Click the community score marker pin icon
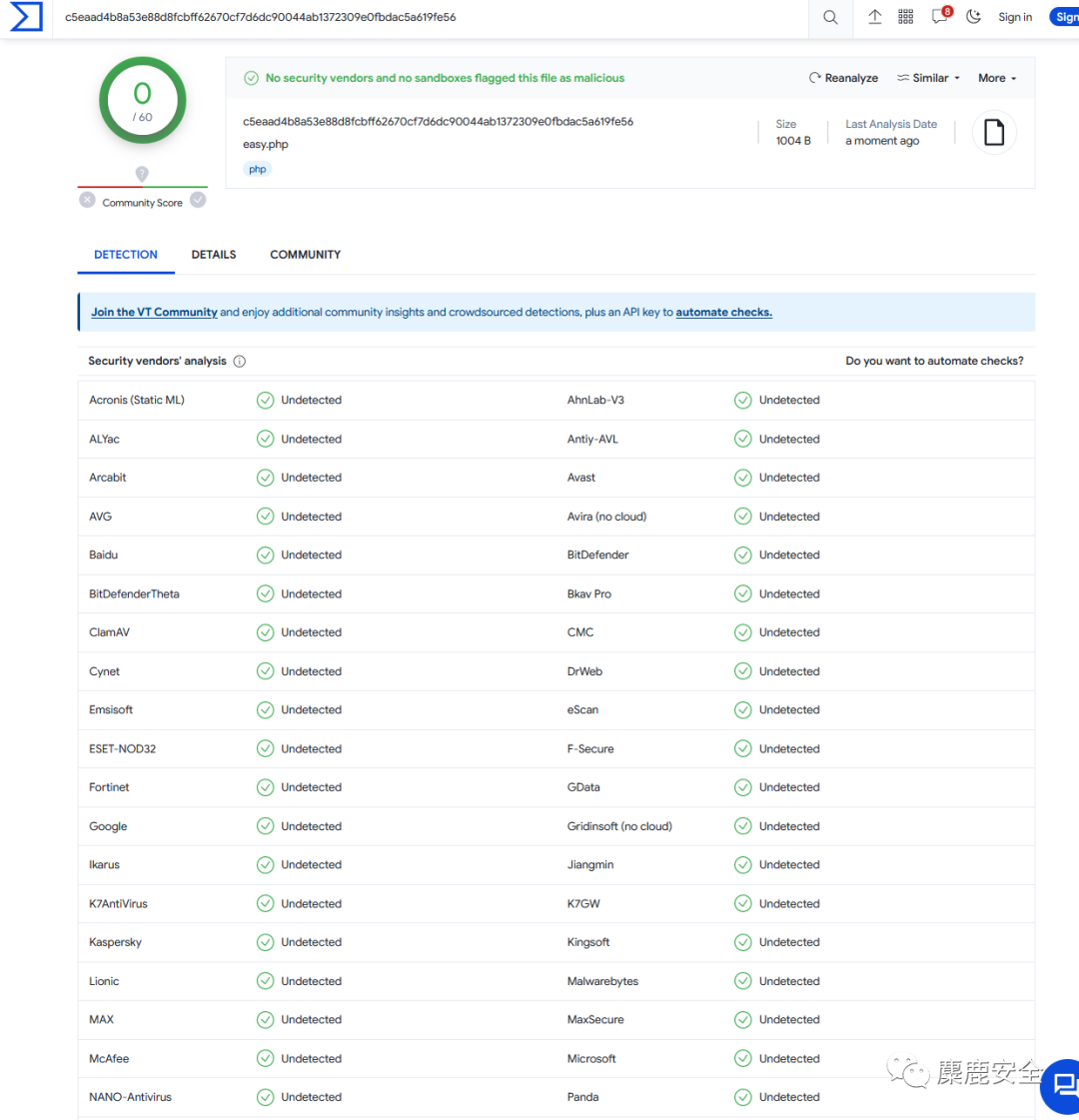The height and width of the screenshot is (1120, 1079). point(142,174)
